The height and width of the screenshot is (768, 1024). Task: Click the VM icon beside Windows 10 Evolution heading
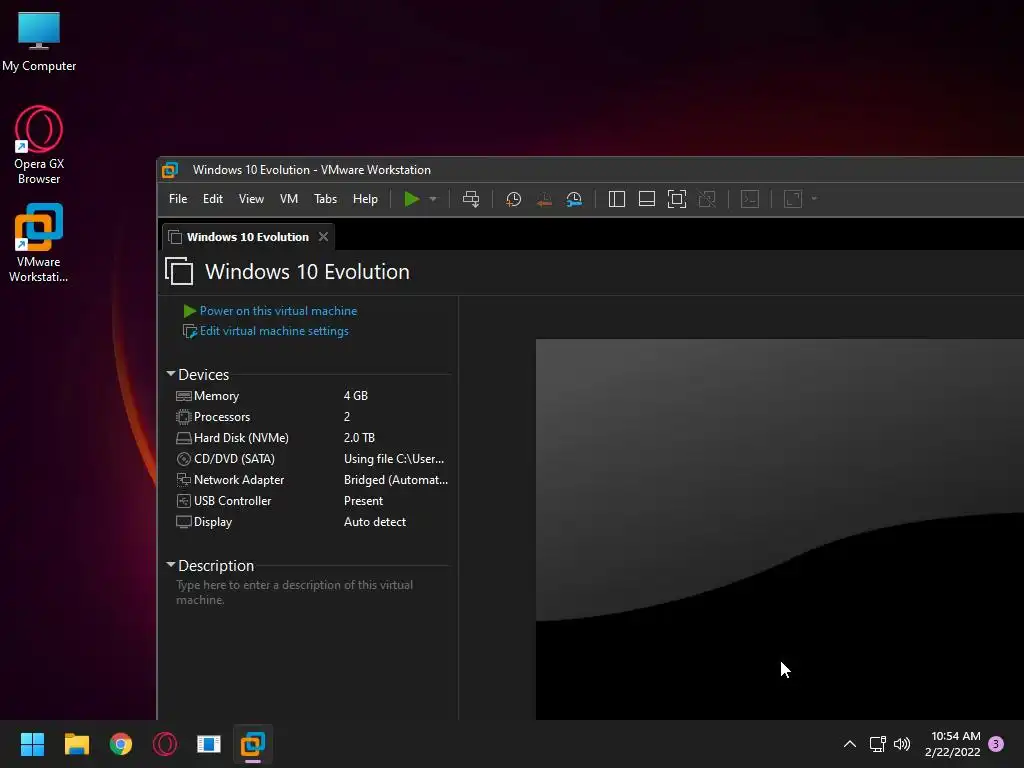click(179, 271)
